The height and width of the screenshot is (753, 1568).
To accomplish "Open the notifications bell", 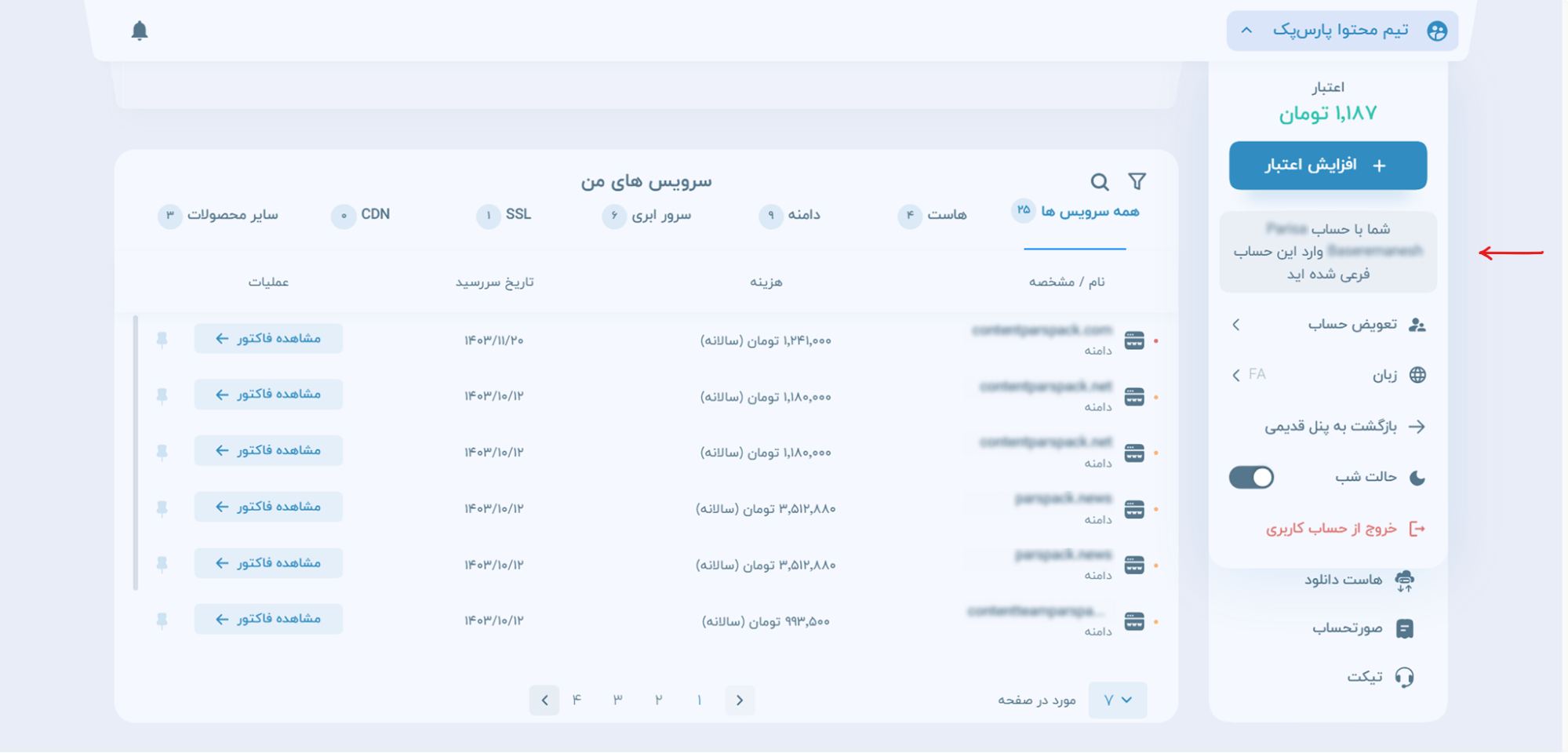I will tap(140, 31).
